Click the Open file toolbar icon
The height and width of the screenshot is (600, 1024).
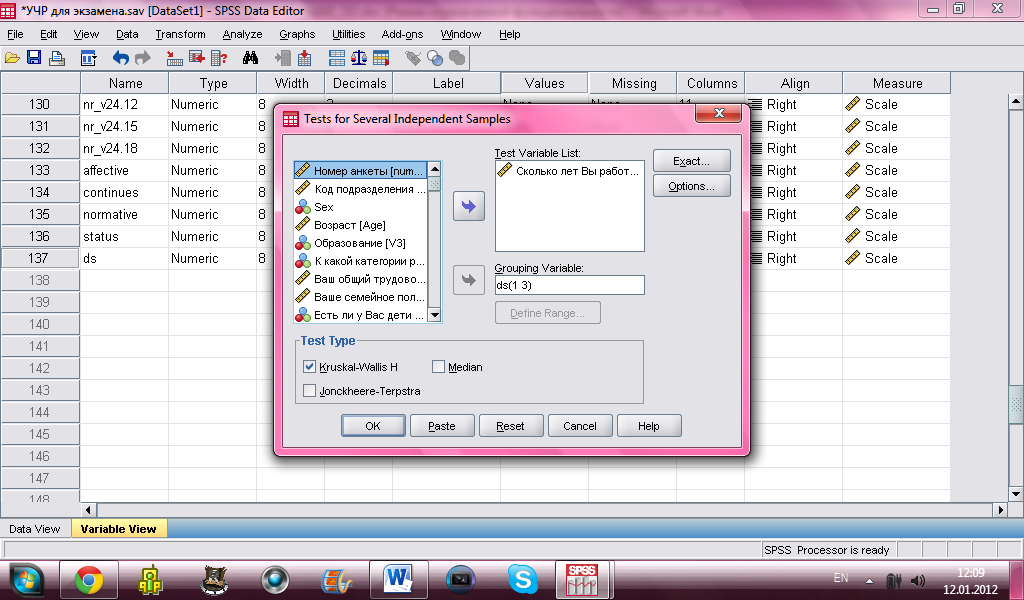click(x=12, y=58)
